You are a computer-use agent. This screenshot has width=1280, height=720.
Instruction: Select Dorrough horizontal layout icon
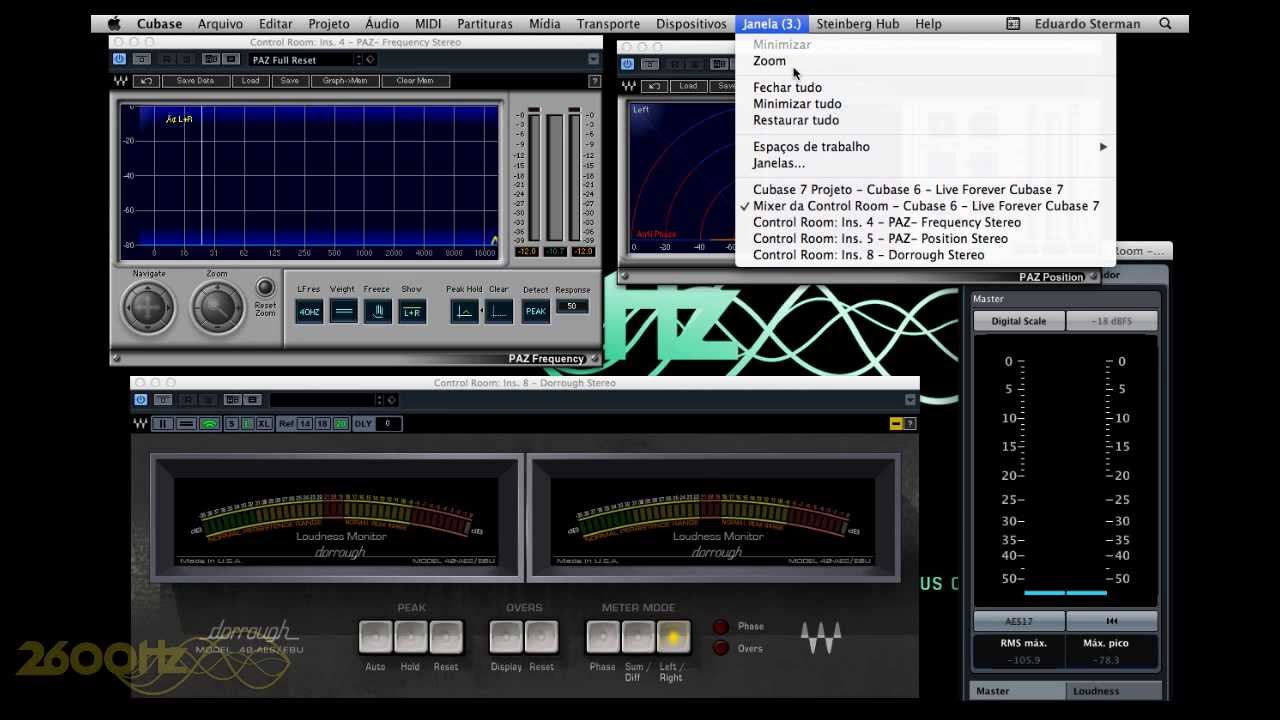[x=186, y=424]
